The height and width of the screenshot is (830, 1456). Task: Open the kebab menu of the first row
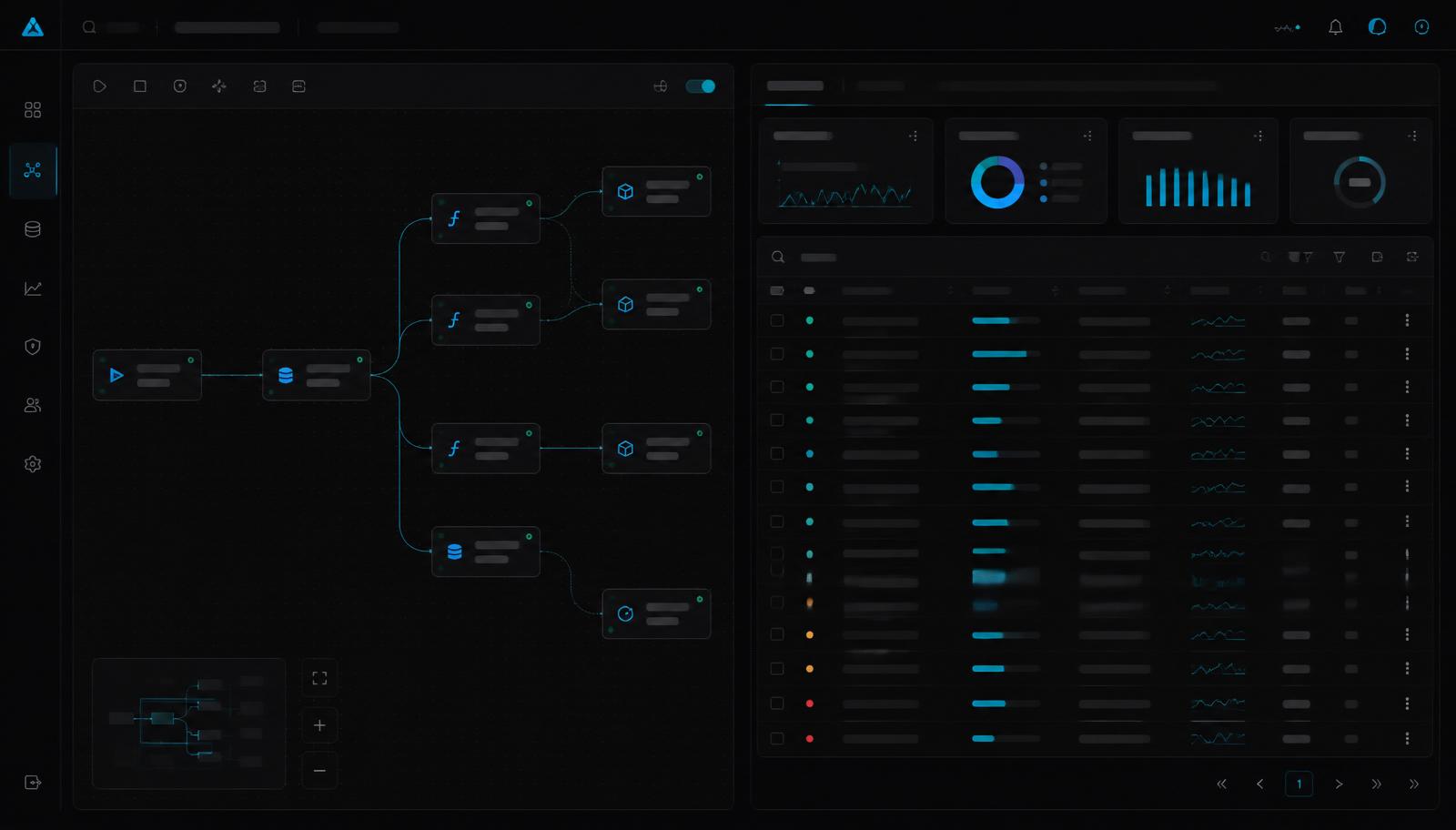[1407, 320]
